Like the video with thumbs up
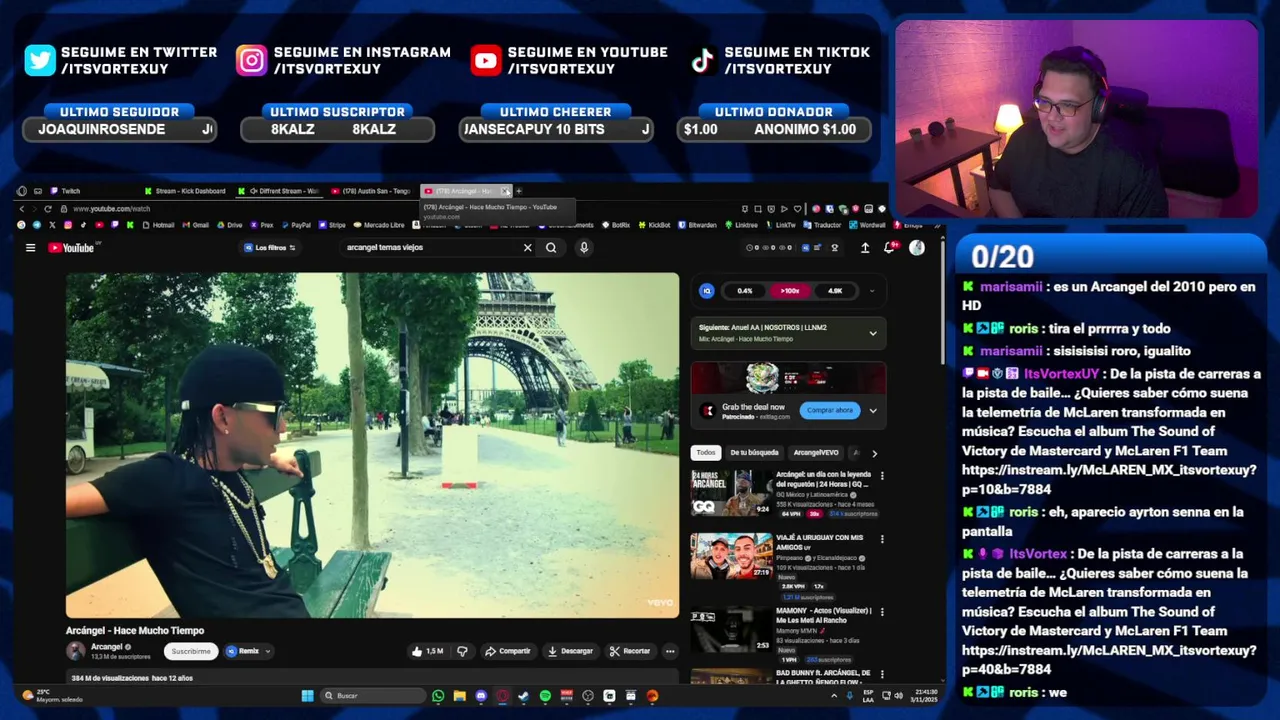The width and height of the screenshot is (1280, 720). pos(427,651)
